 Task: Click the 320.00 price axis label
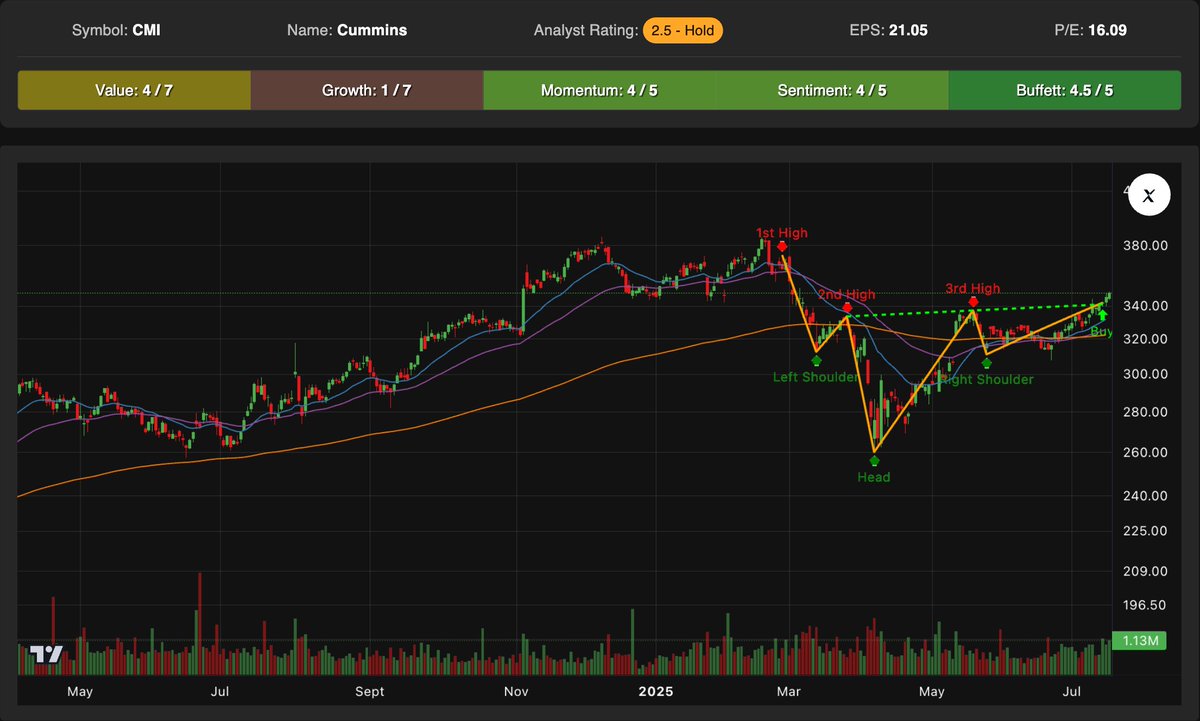point(1147,339)
